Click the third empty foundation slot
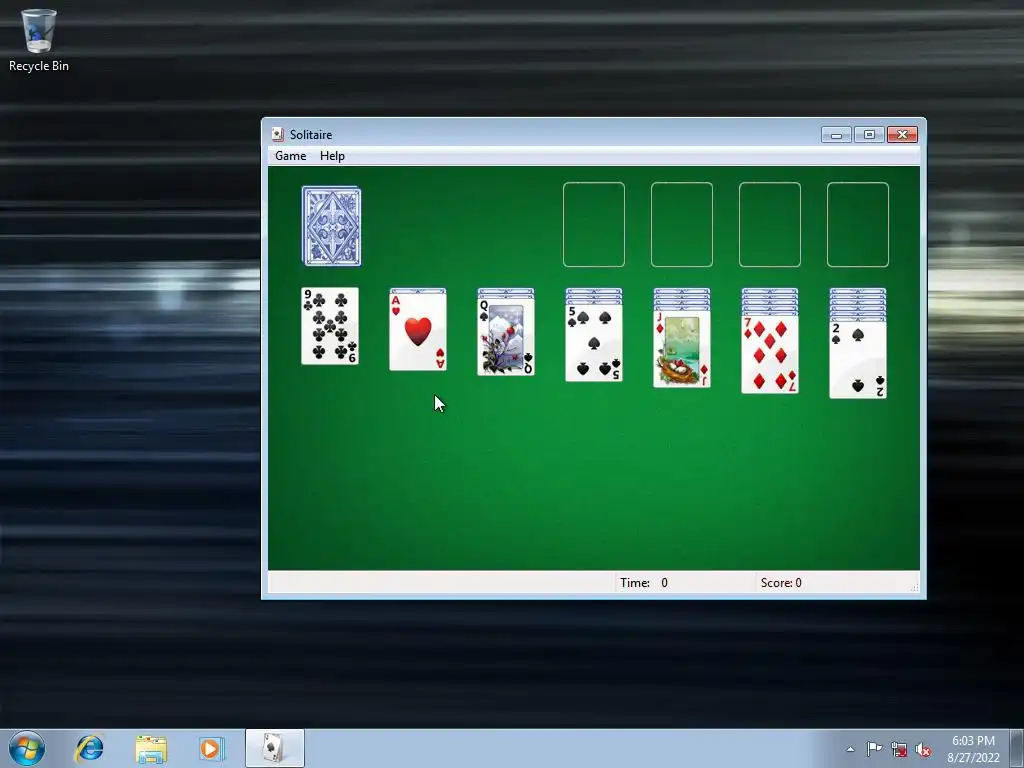Screen dimensions: 1024x768 click(770, 225)
